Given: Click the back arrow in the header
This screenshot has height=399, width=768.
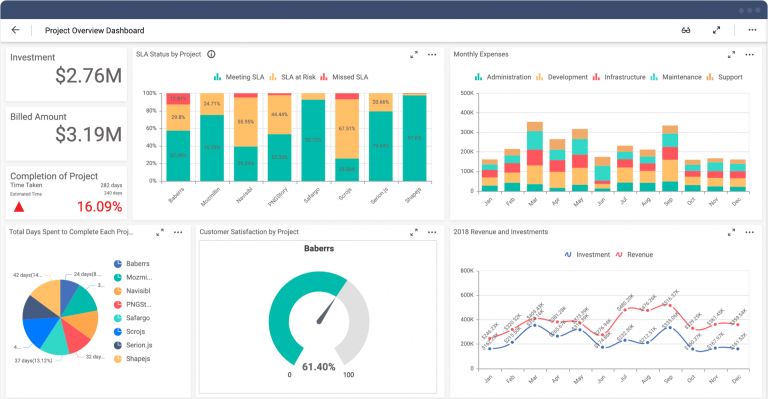Looking at the screenshot, I should [16, 30].
